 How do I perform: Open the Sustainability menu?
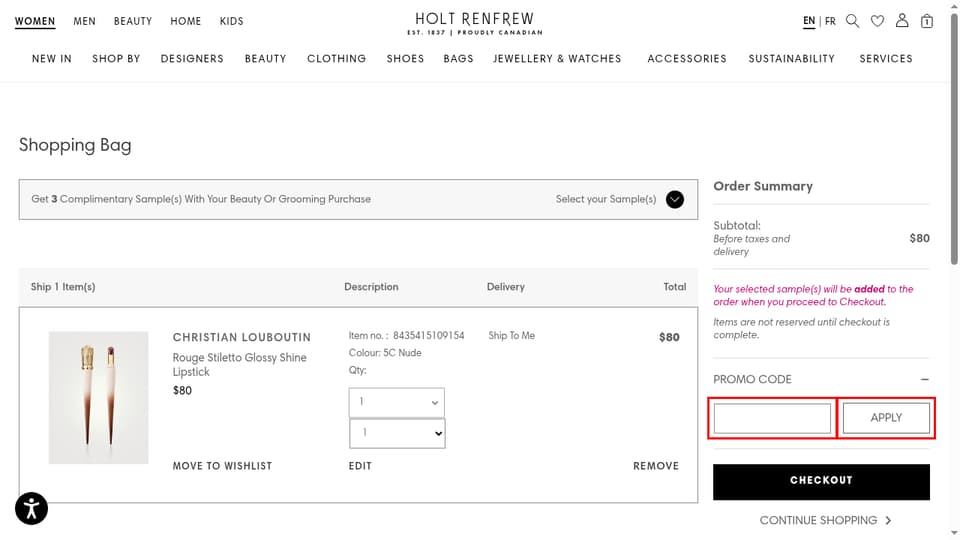[x=792, y=59]
